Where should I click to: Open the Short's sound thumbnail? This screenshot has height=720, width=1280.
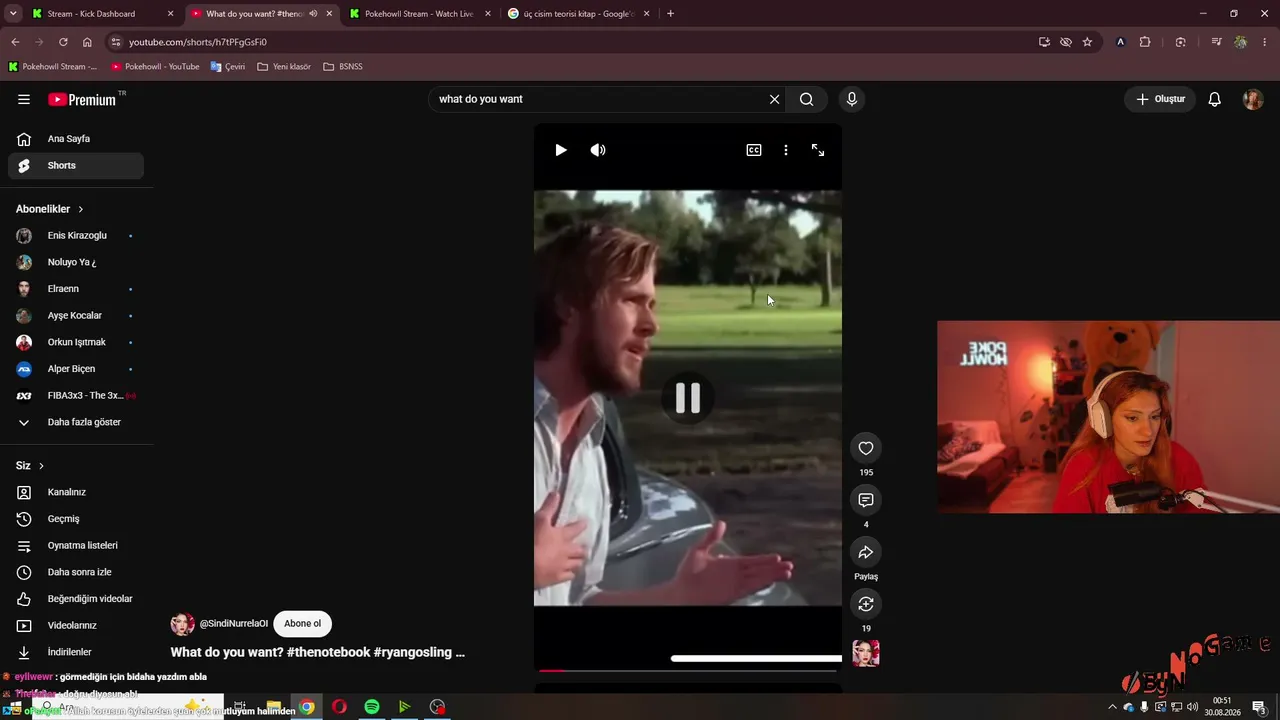[x=866, y=653]
